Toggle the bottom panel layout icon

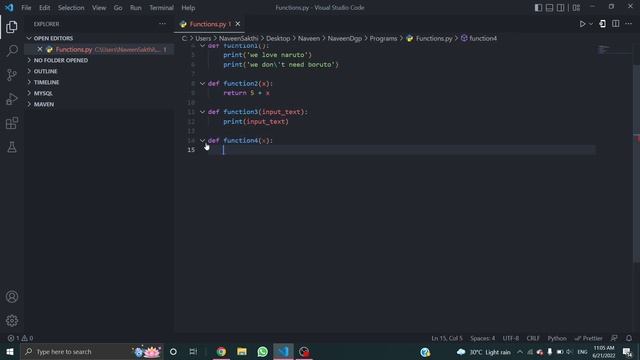[x=549, y=8]
